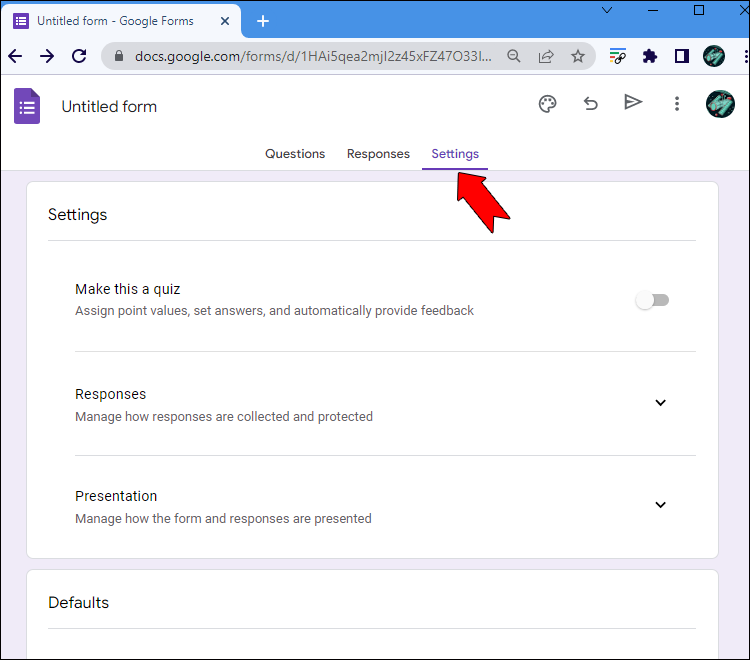Click the undo arrow icon
This screenshot has height=660, width=750.
(590, 104)
